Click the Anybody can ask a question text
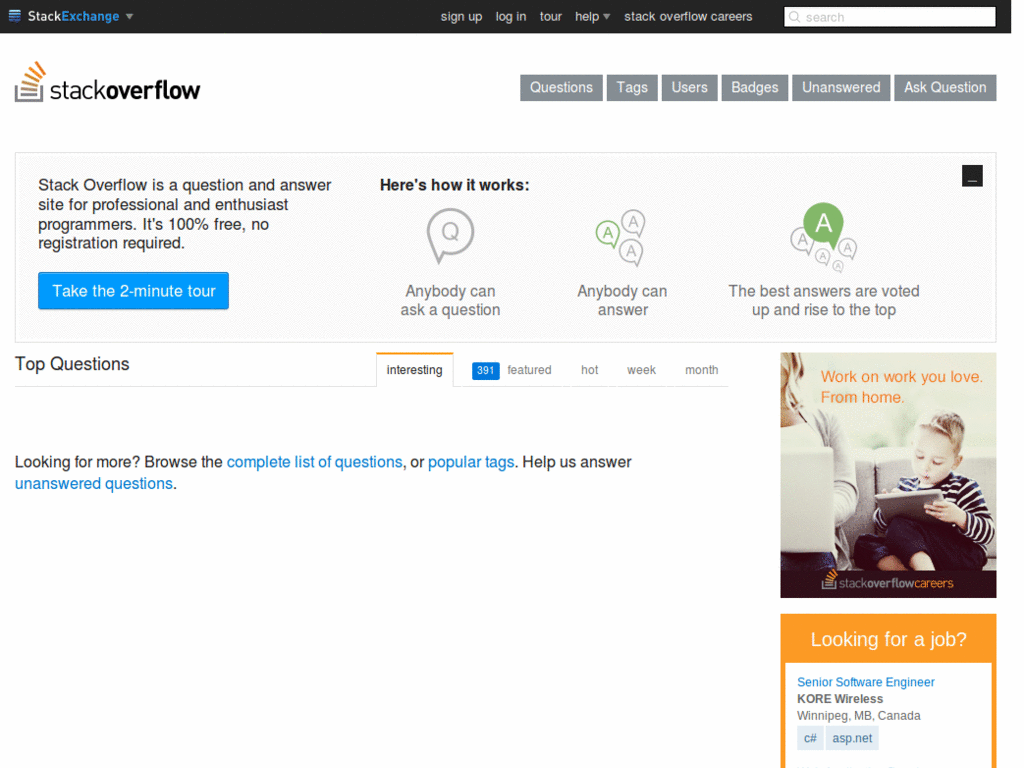Image resolution: width=1024 pixels, height=768 pixels. pyautogui.click(x=450, y=300)
